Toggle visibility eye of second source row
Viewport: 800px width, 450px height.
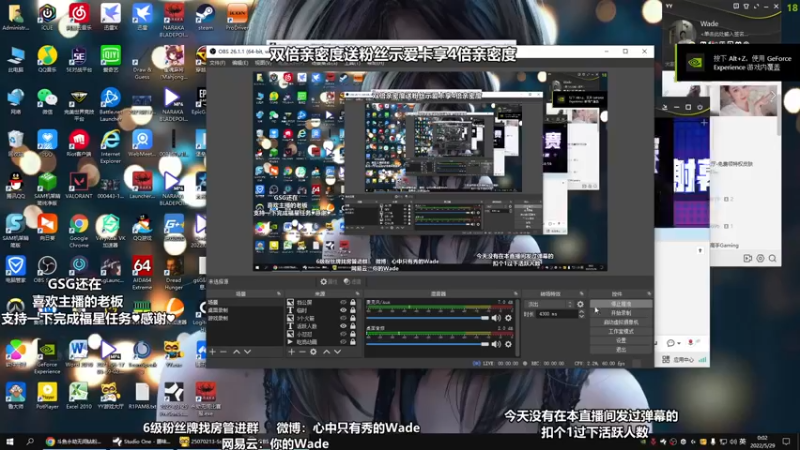pyautogui.click(x=343, y=310)
